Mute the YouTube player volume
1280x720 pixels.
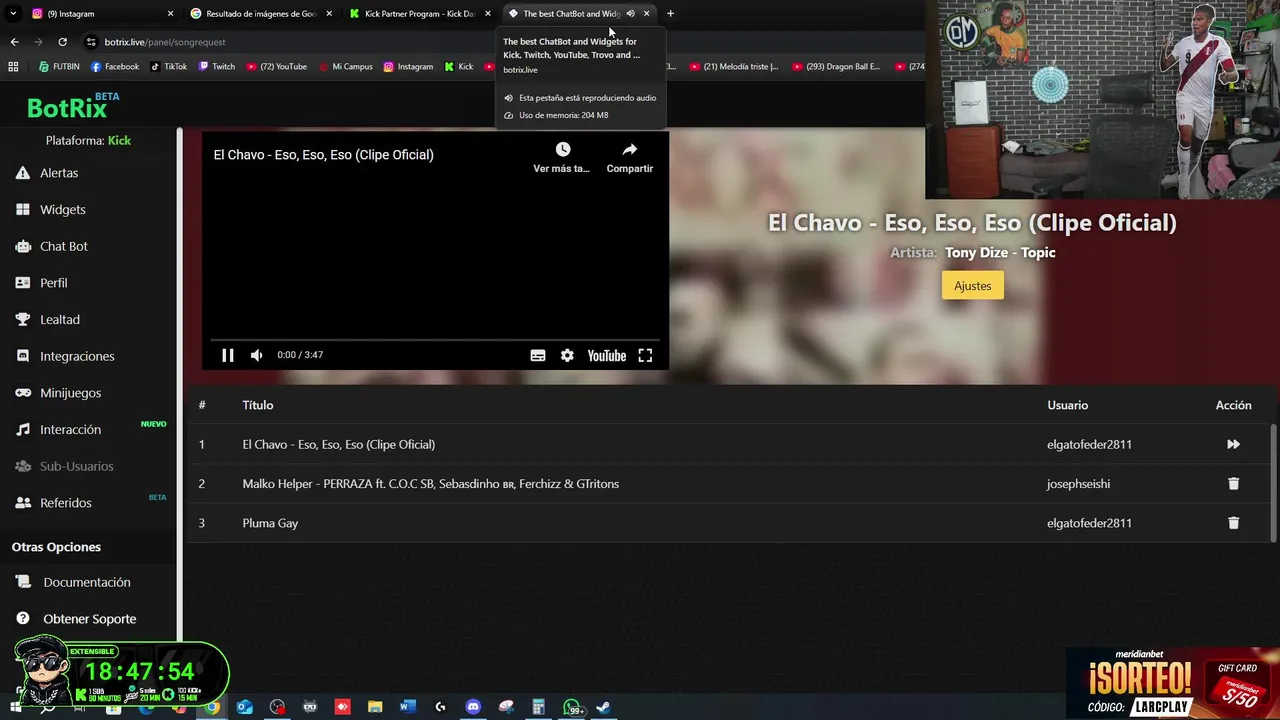click(257, 355)
